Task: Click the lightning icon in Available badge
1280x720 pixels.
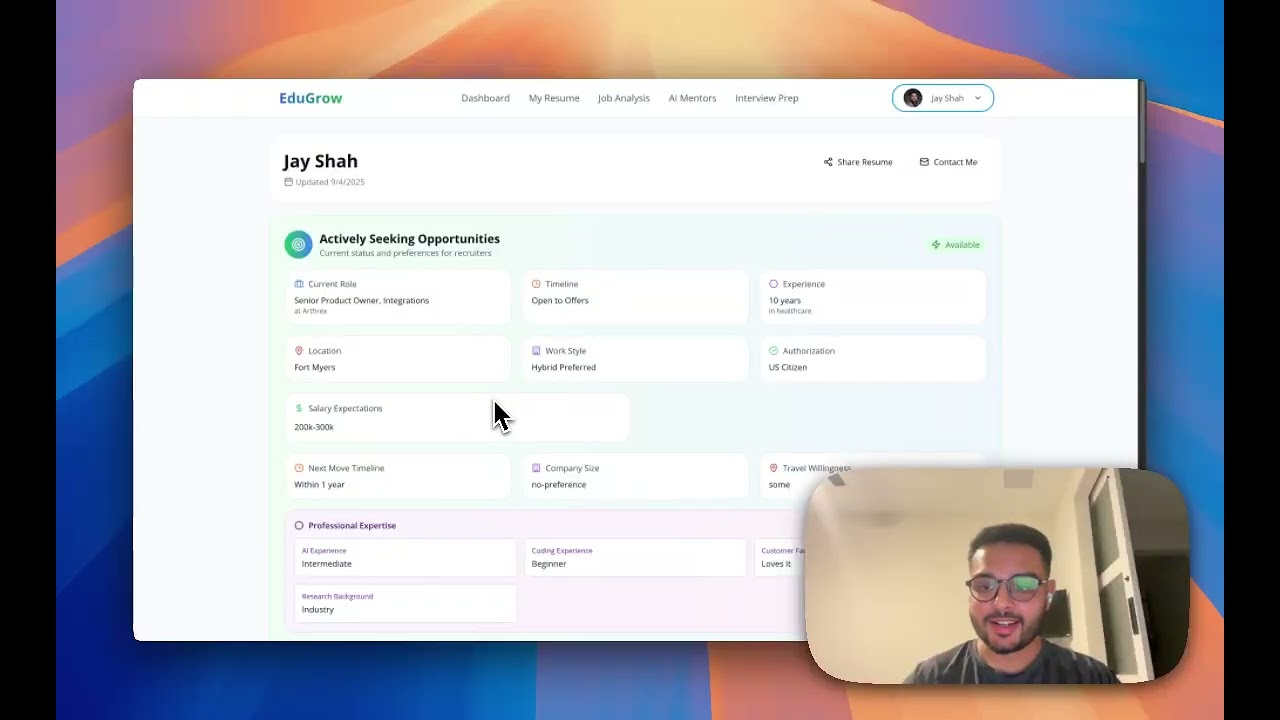Action: (936, 245)
